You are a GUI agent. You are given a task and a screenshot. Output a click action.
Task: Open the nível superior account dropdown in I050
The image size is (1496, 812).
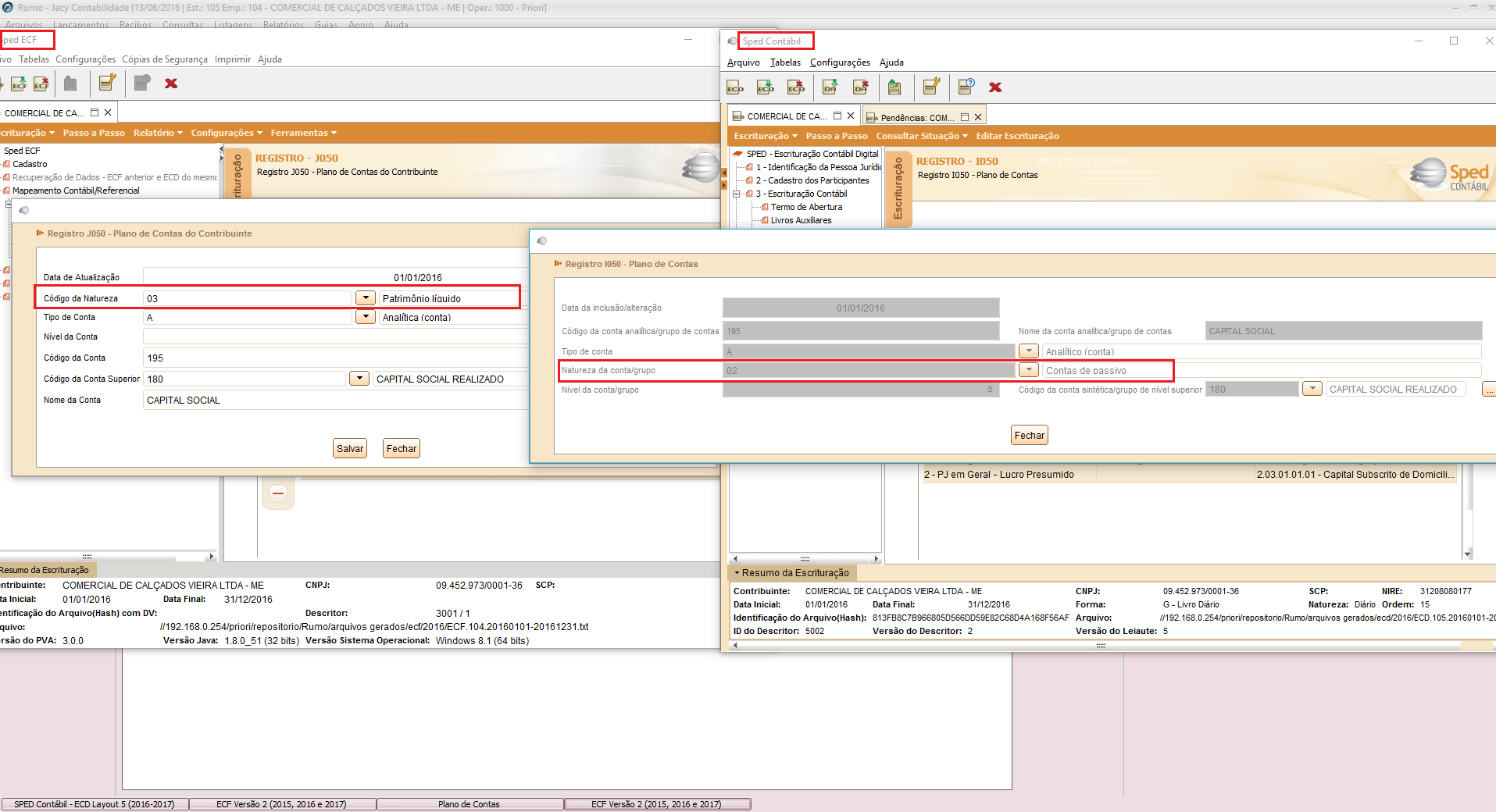pyautogui.click(x=1312, y=388)
